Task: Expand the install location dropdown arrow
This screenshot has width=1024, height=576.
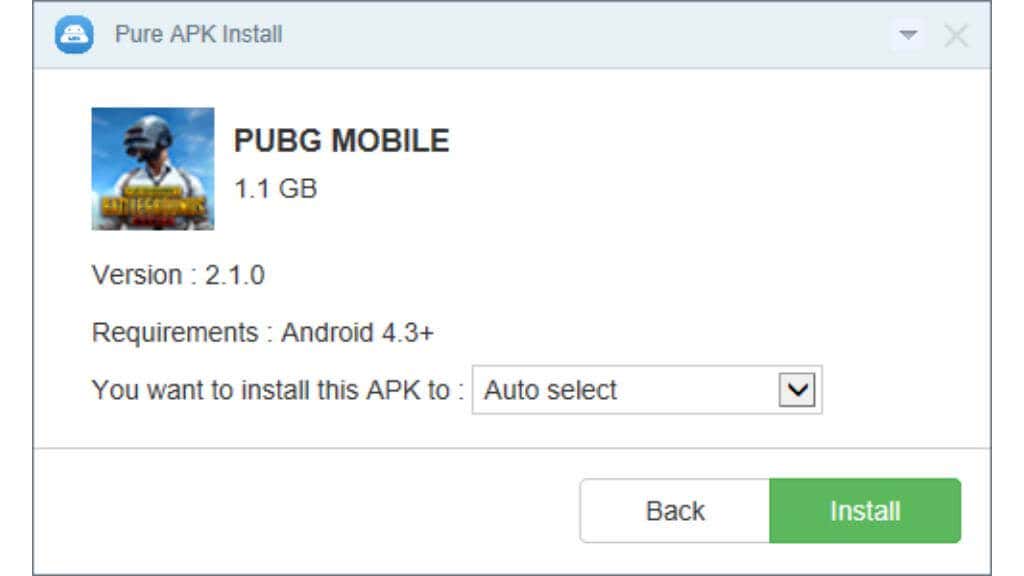Action: (797, 390)
